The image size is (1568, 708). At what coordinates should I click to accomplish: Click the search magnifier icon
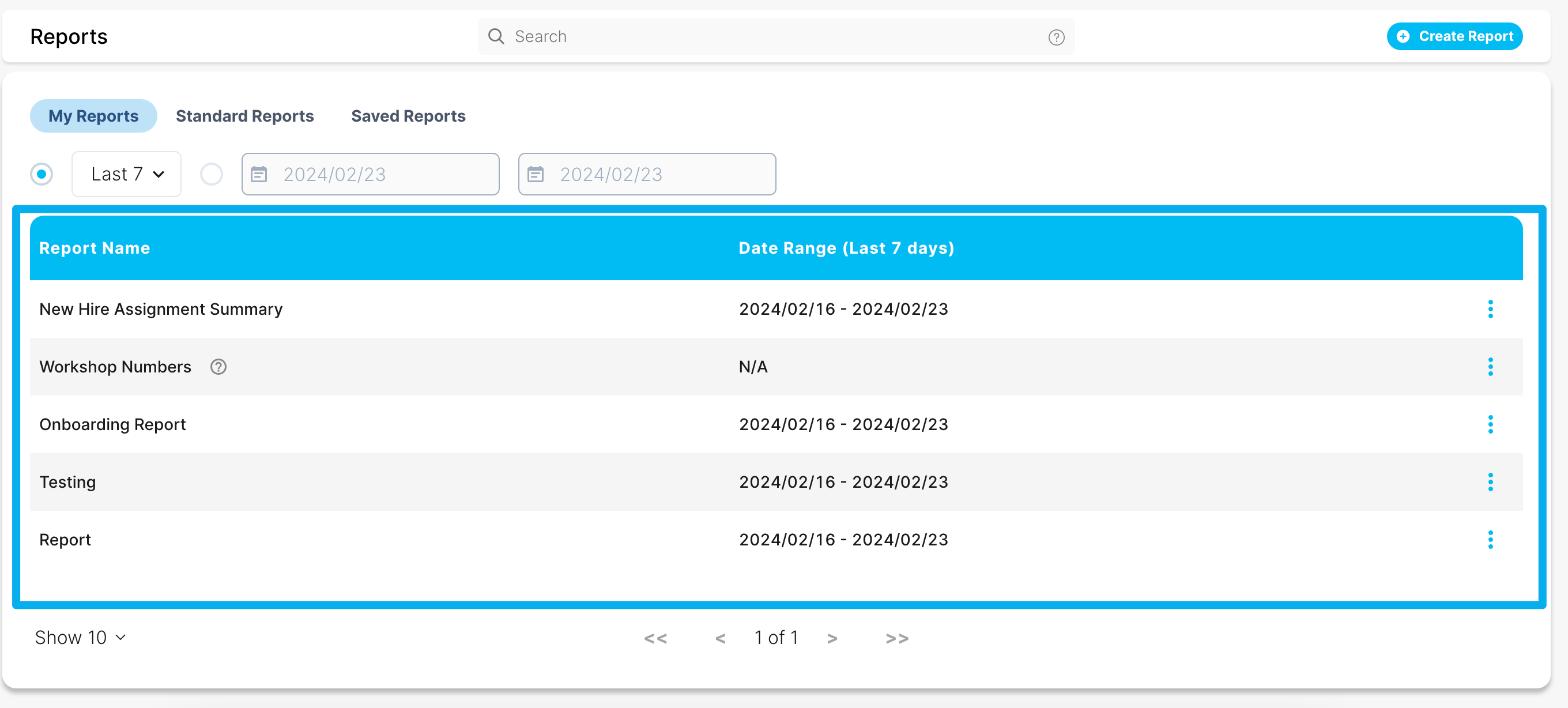tap(496, 36)
